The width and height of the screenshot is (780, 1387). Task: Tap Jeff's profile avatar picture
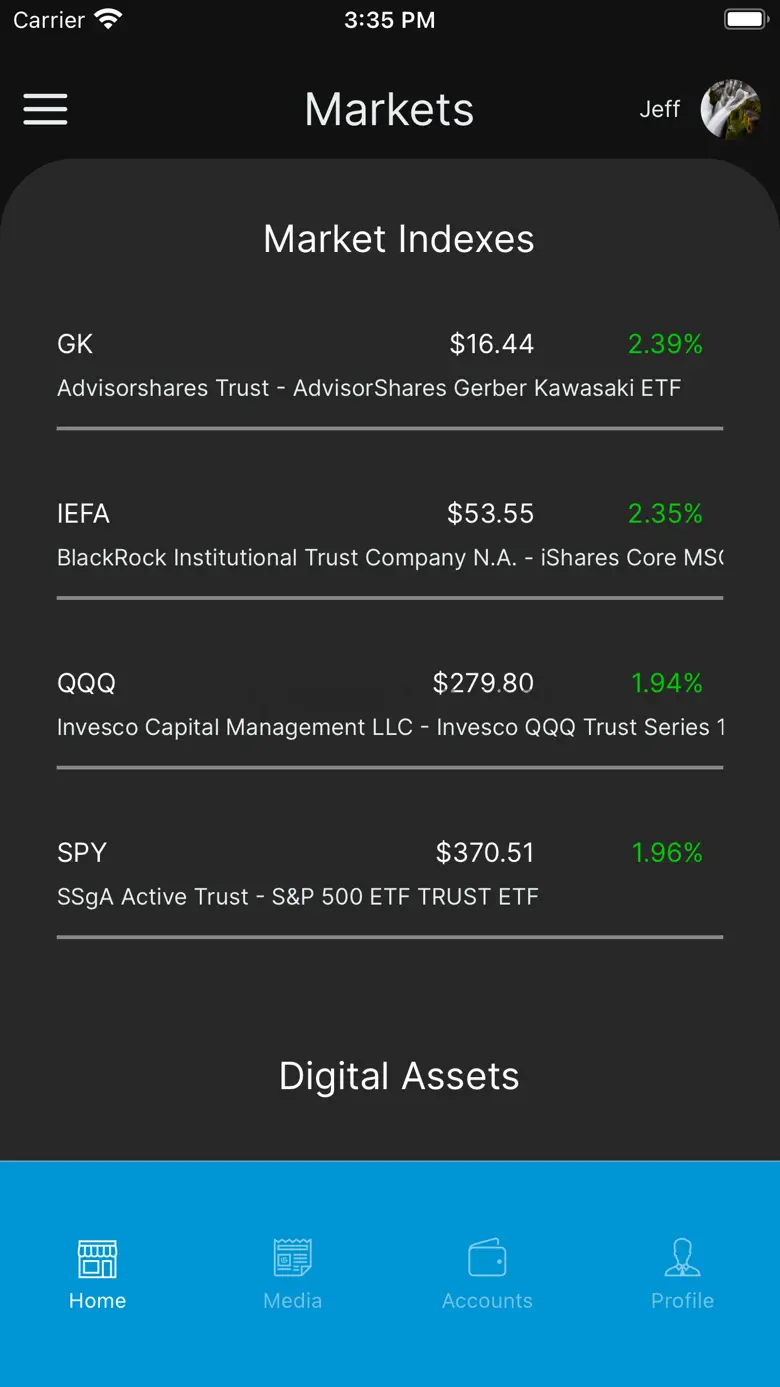(730, 109)
